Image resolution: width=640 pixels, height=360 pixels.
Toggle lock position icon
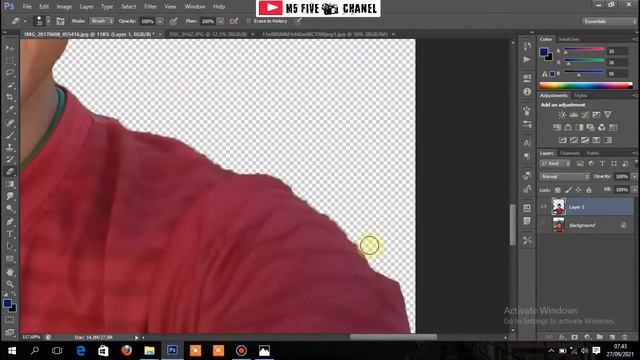tap(578, 190)
